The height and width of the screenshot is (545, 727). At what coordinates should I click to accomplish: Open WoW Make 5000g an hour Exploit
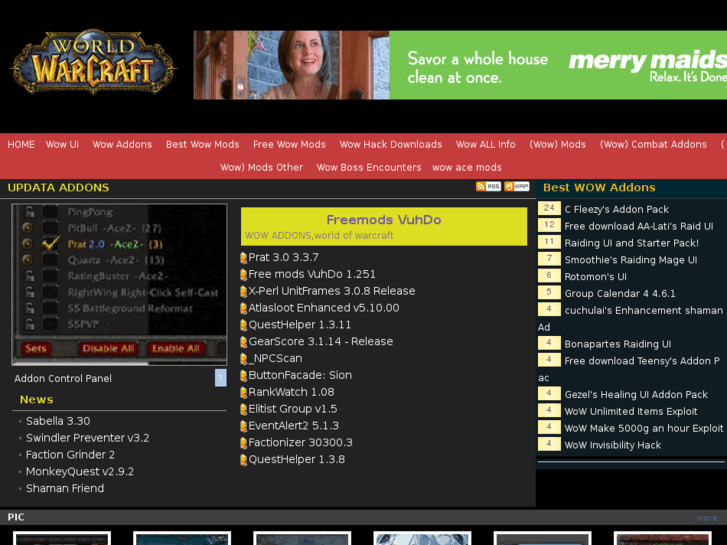tap(644, 428)
